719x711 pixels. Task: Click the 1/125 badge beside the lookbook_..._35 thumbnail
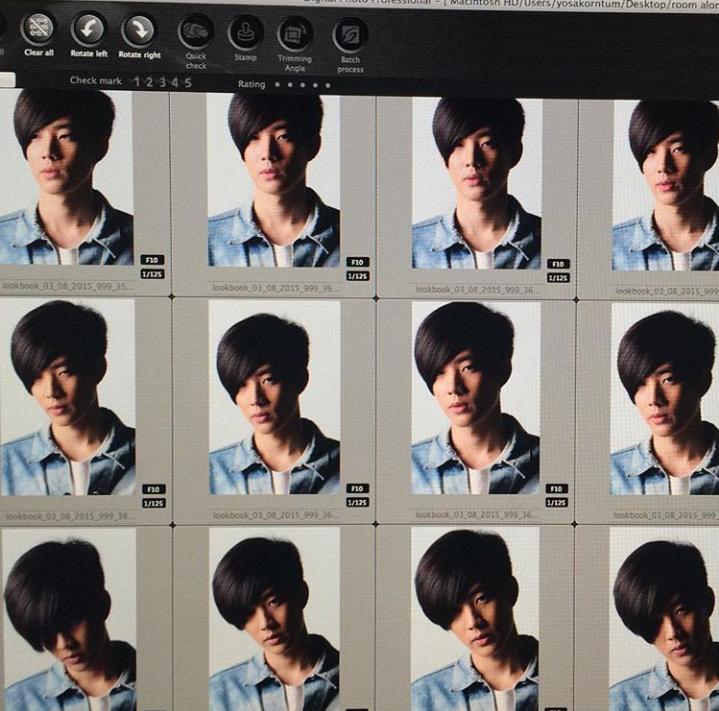pyautogui.click(x=153, y=275)
